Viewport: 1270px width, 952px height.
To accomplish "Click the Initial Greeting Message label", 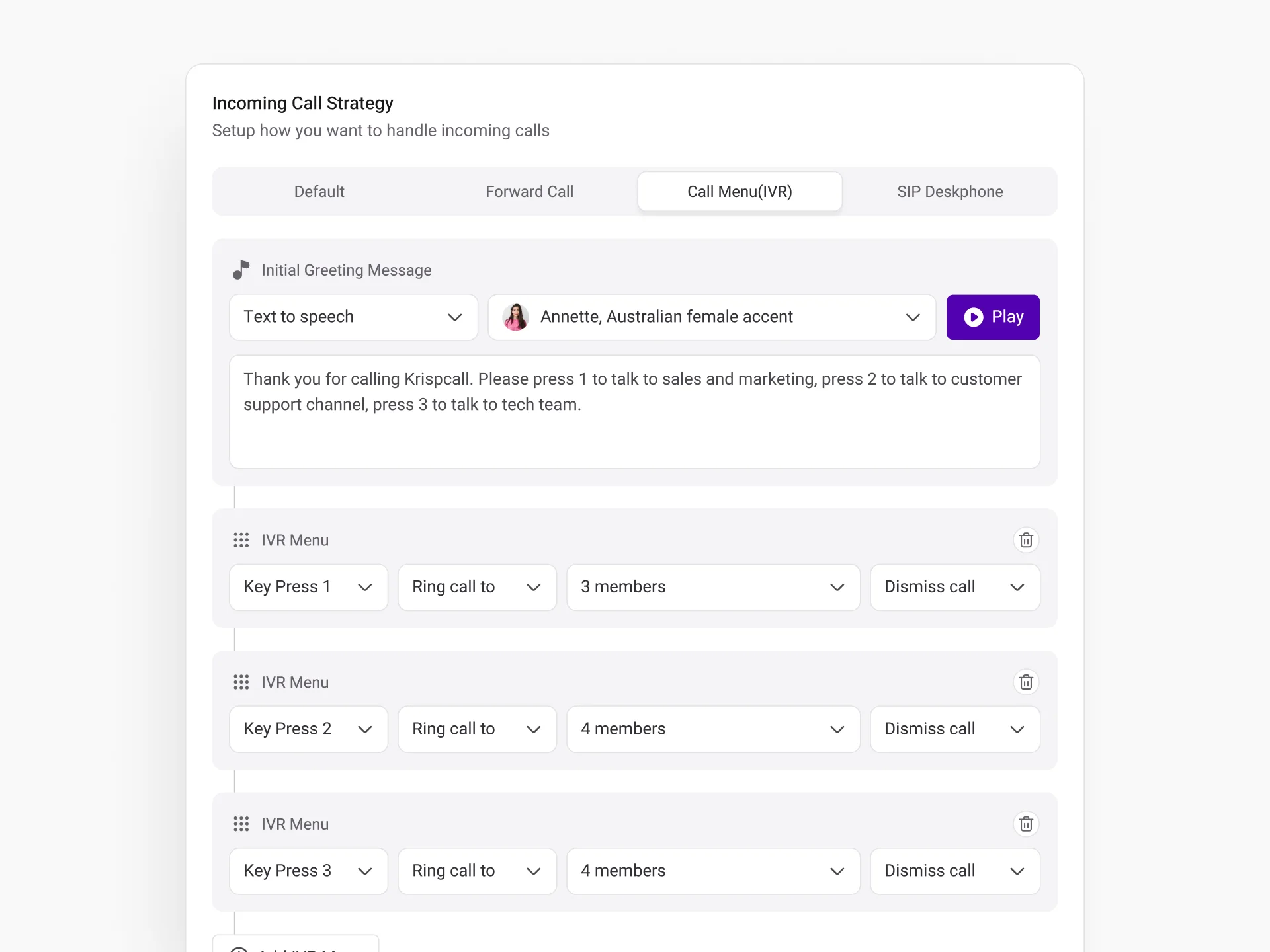I will tap(346, 270).
